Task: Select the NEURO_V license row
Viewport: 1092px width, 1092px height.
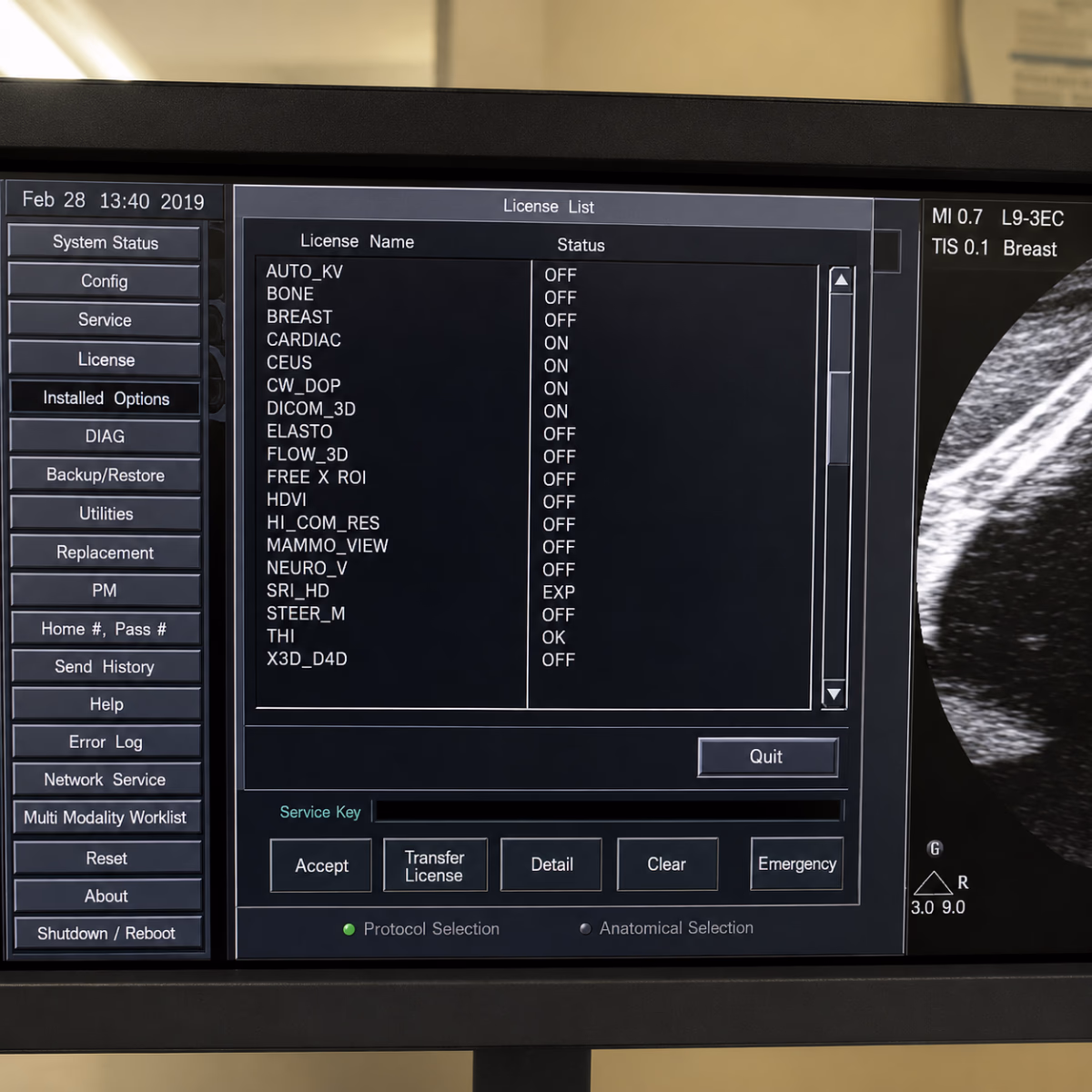Action: [x=536, y=569]
